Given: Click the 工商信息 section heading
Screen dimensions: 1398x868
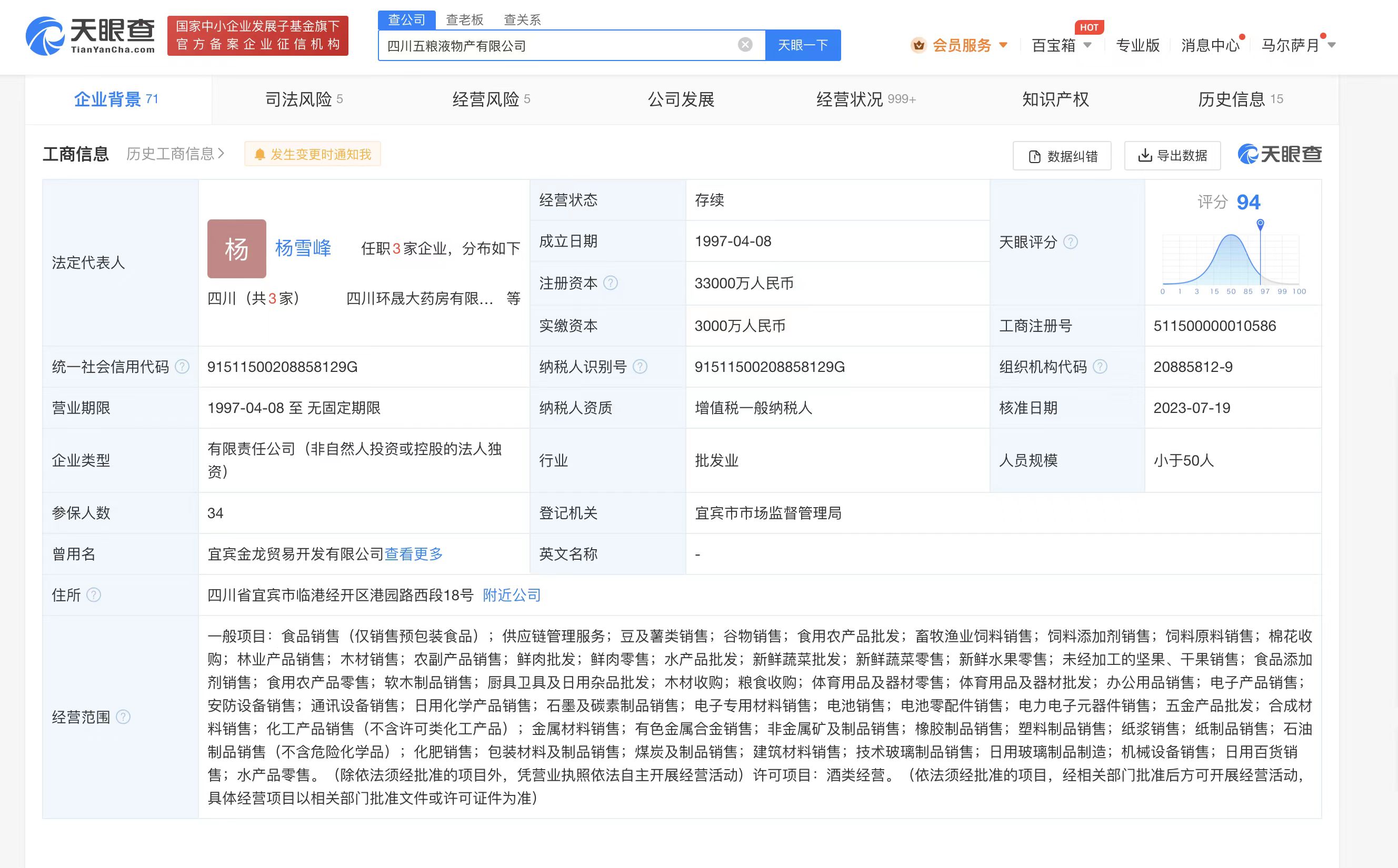Looking at the screenshot, I should 76,154.
